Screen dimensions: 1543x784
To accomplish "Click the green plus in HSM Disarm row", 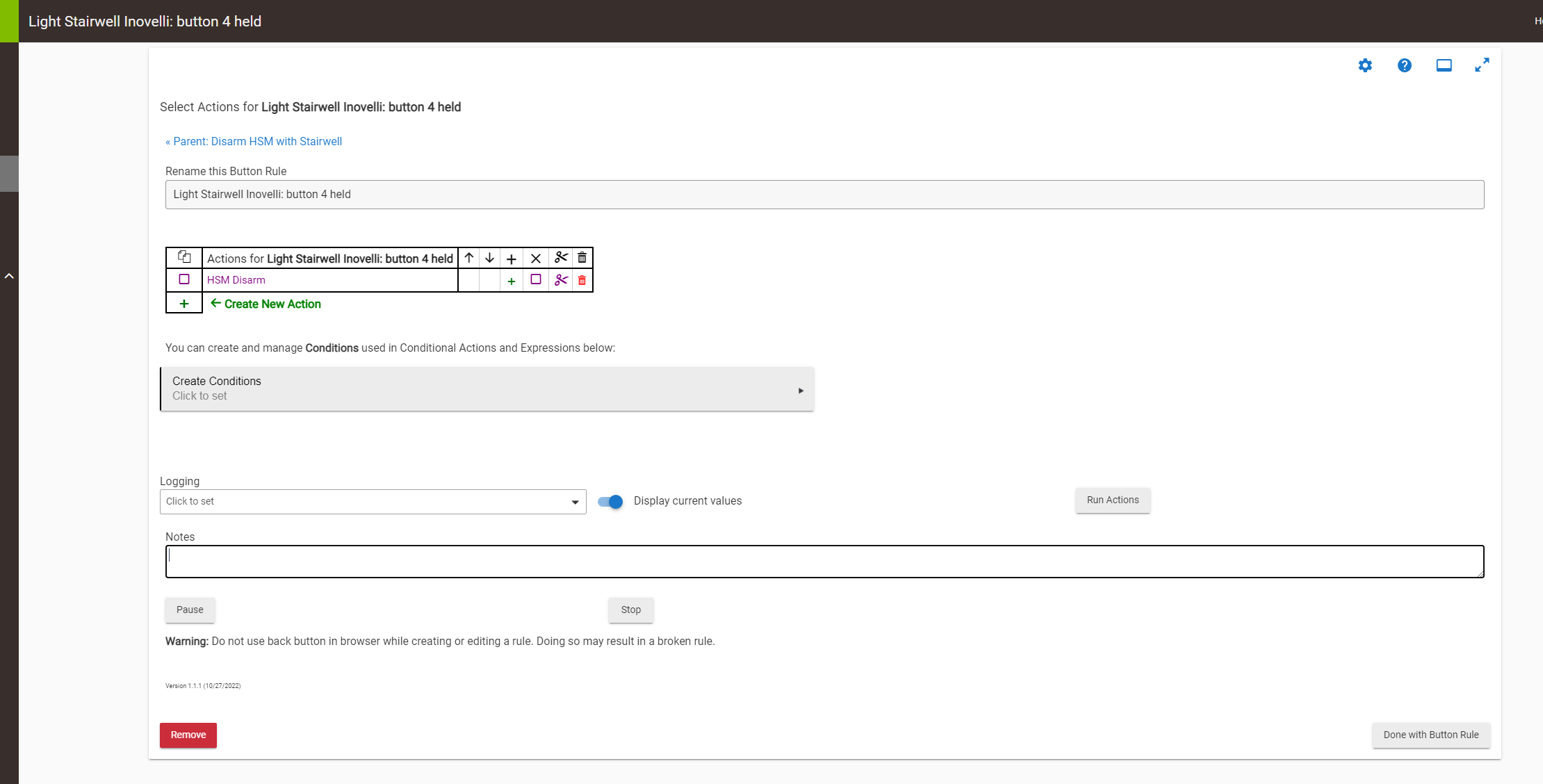I will (x=511, y=281).
